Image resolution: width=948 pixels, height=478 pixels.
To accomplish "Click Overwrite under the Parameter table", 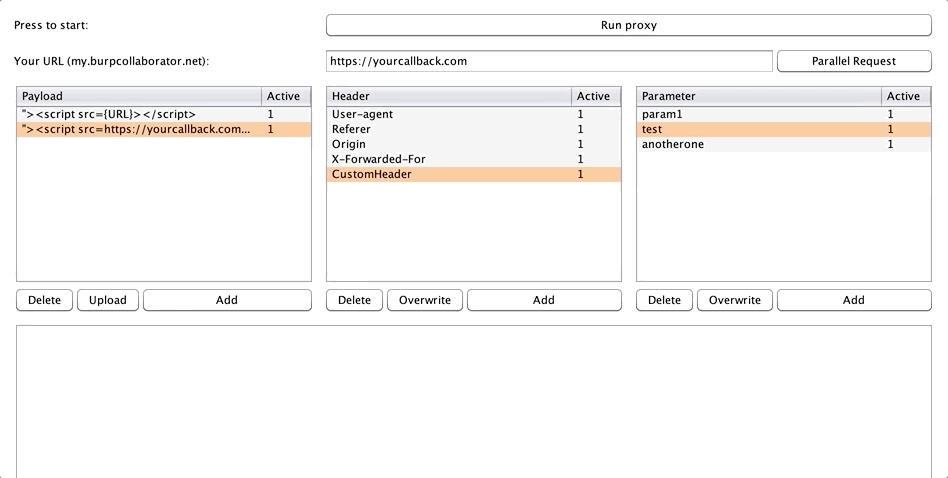I will click(735, 300).
